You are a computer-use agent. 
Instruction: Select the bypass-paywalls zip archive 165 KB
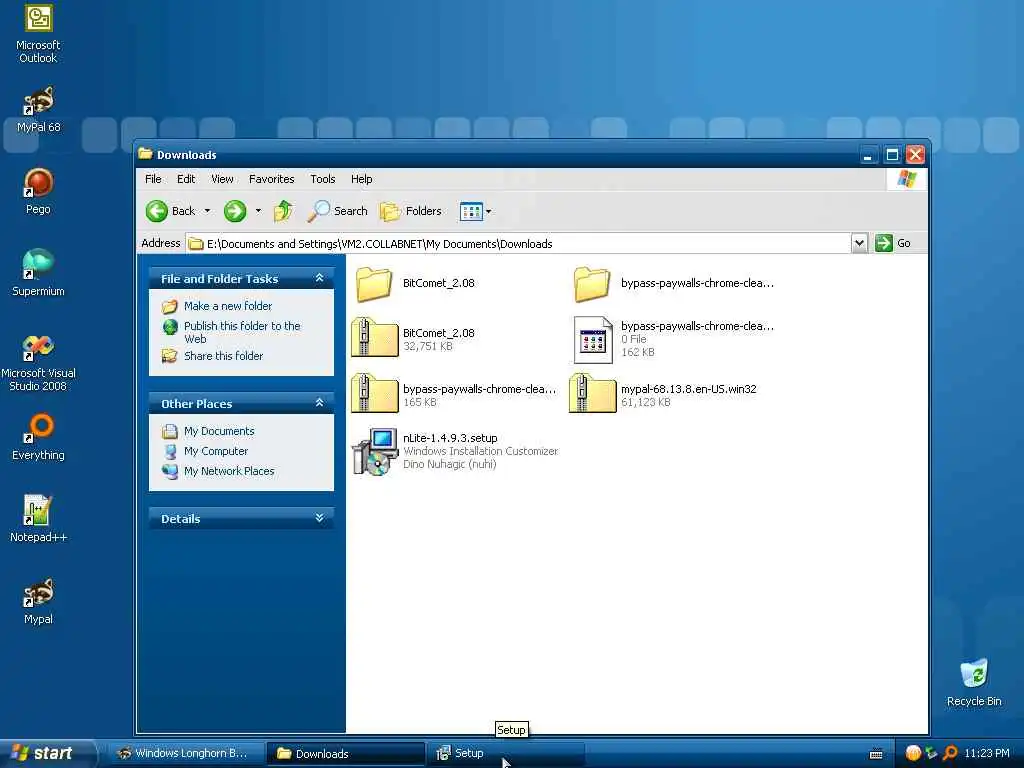coord(453,395)
